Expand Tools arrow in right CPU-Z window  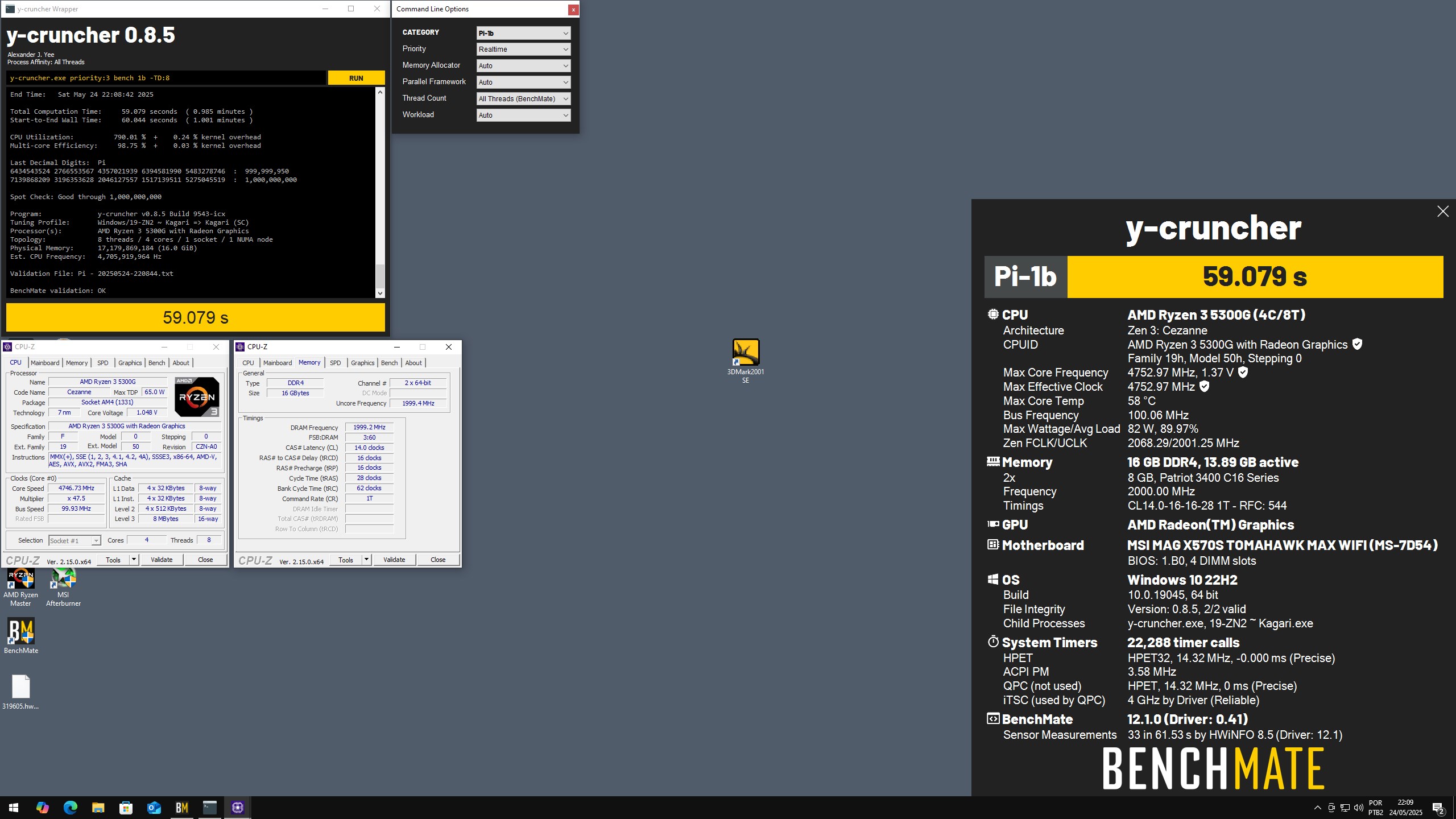tap(366, 560)
